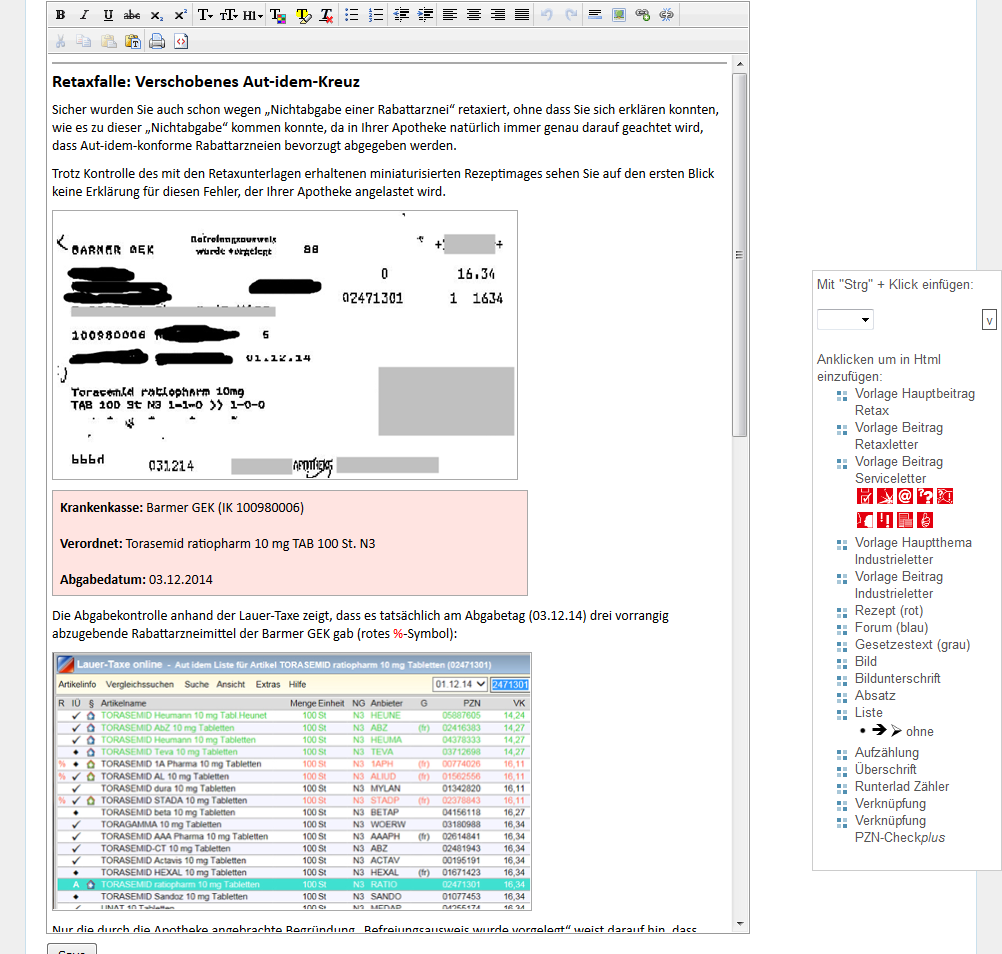
Task: Click the insert hyperlink icon
Action: [x=643, y=15]
